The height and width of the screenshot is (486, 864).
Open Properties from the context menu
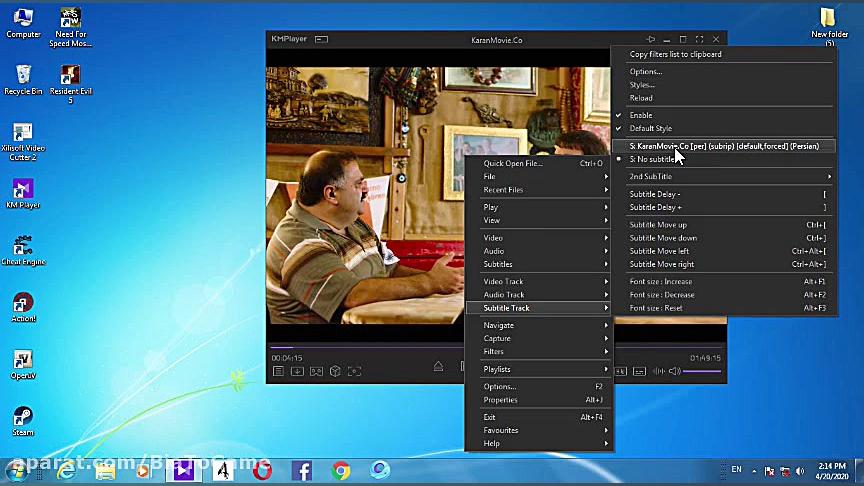pyautogui.click(x=540, y=400)
